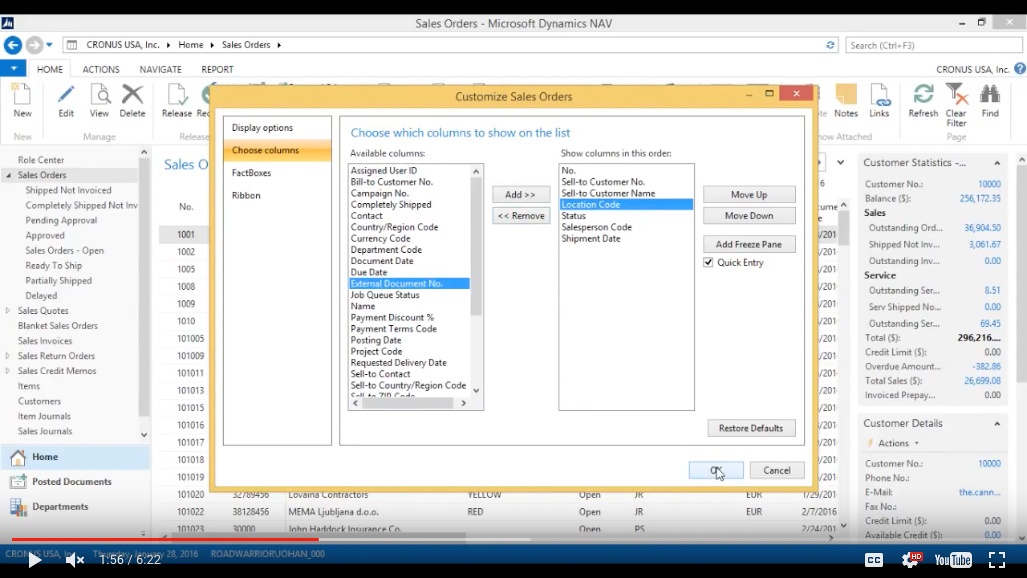The height and width of the screenshot is (578, 1027).
Task: Select Job Queue Status in available columns
Action: coord(385,295)
